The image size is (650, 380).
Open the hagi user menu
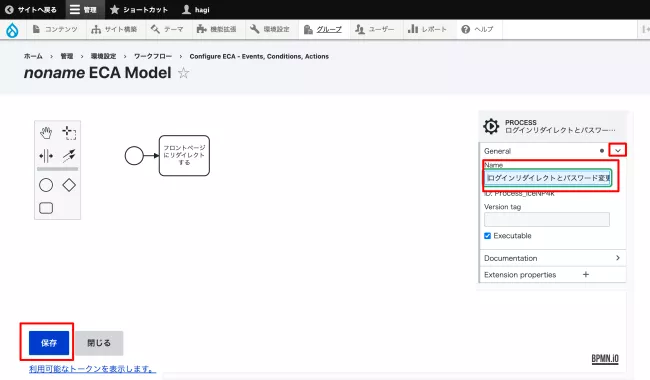196,10
